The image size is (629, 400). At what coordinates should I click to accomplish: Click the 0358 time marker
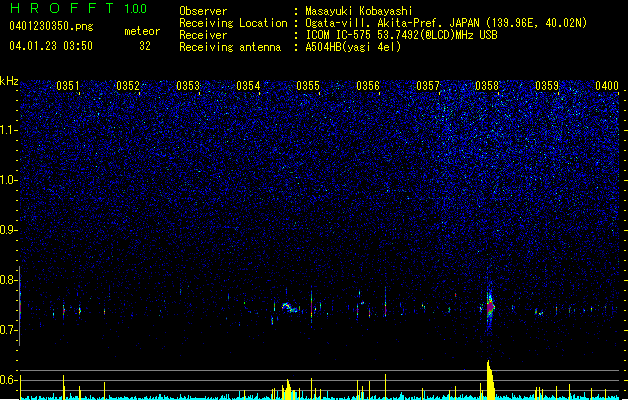pos(487,86)
